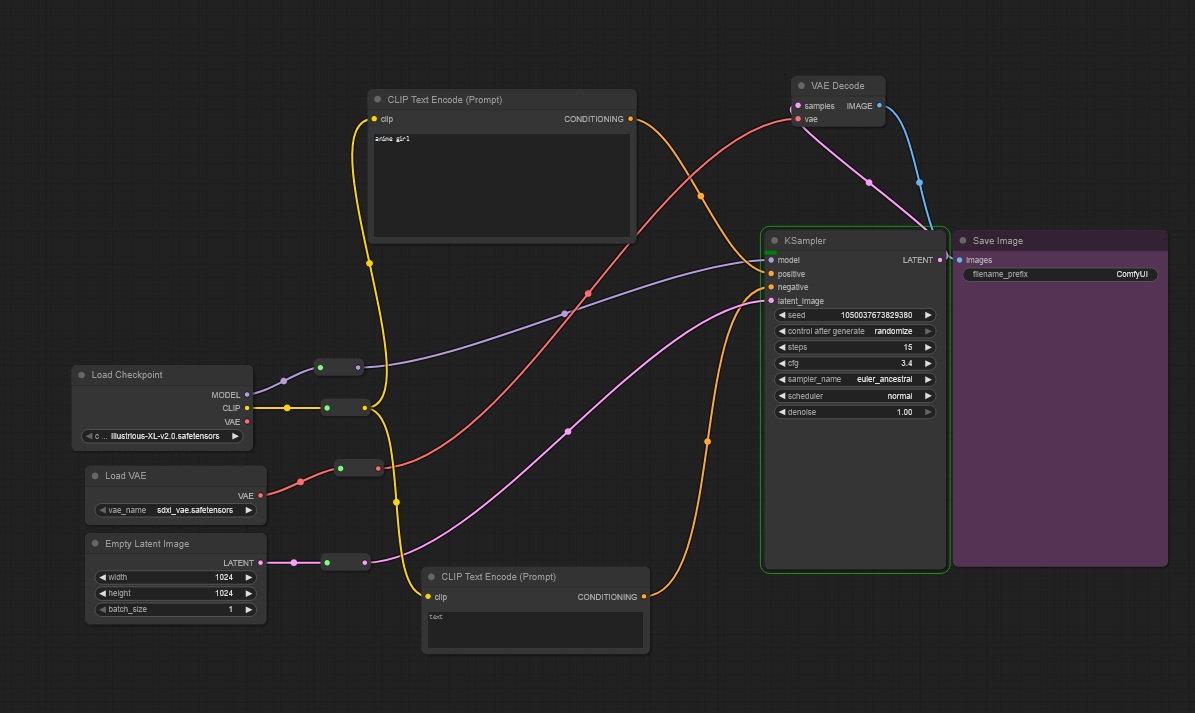1195x713 pixels.
Task: Select next checkpoint with the right arrow
Action: click(x=235, y=436)
